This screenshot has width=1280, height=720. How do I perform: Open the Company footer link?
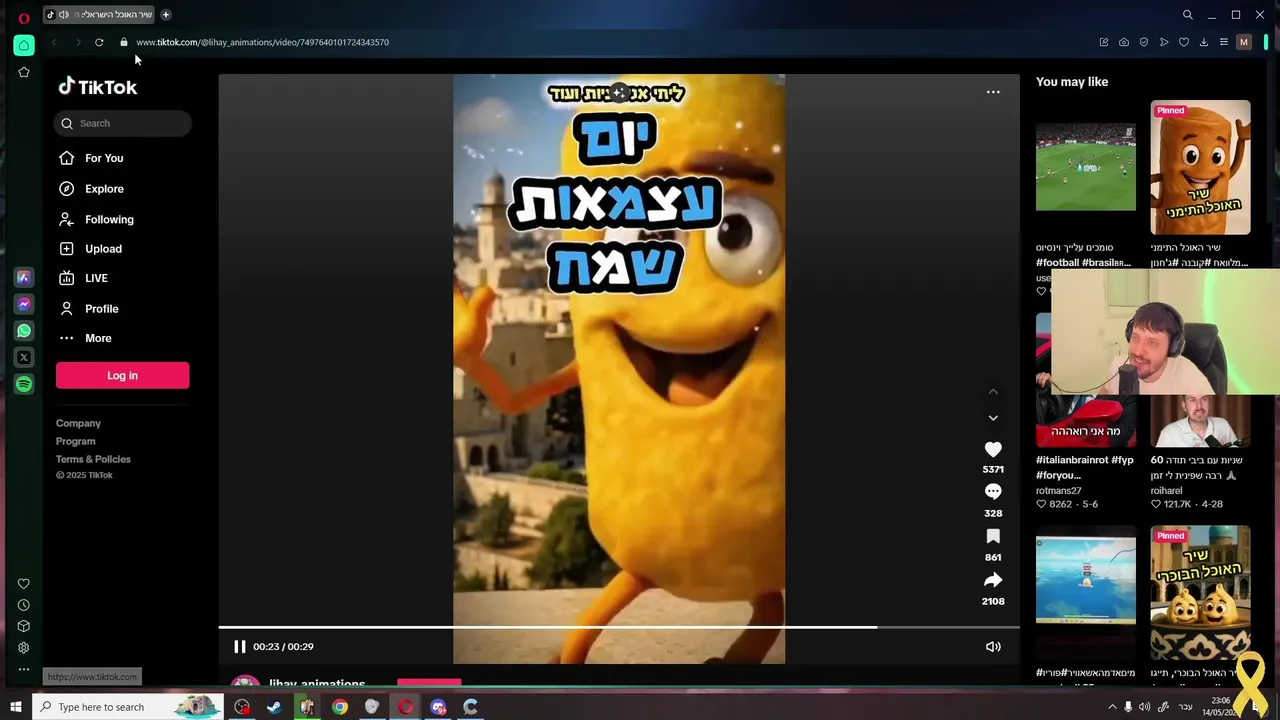coord(78,423)
